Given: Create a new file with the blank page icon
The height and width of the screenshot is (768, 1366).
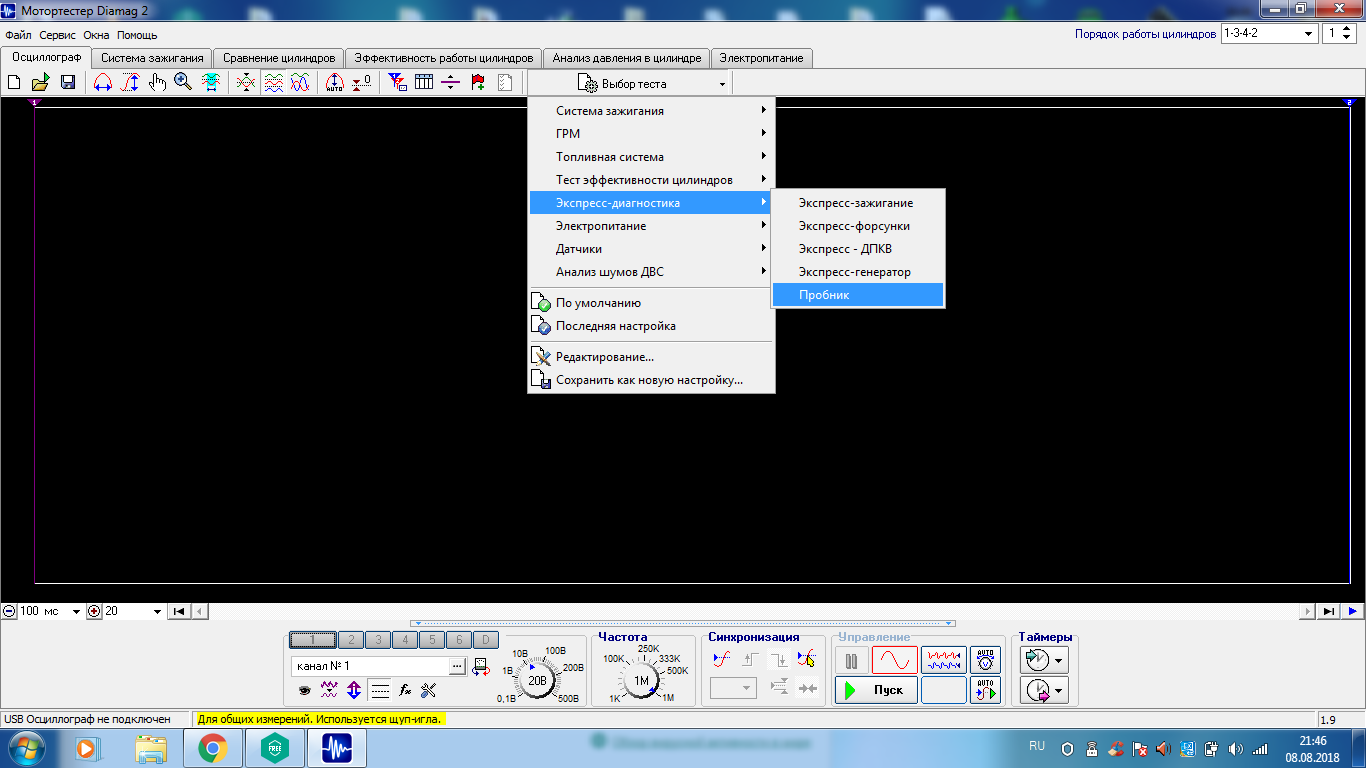Looking at the screenshot, I should [x=14, y=83].
